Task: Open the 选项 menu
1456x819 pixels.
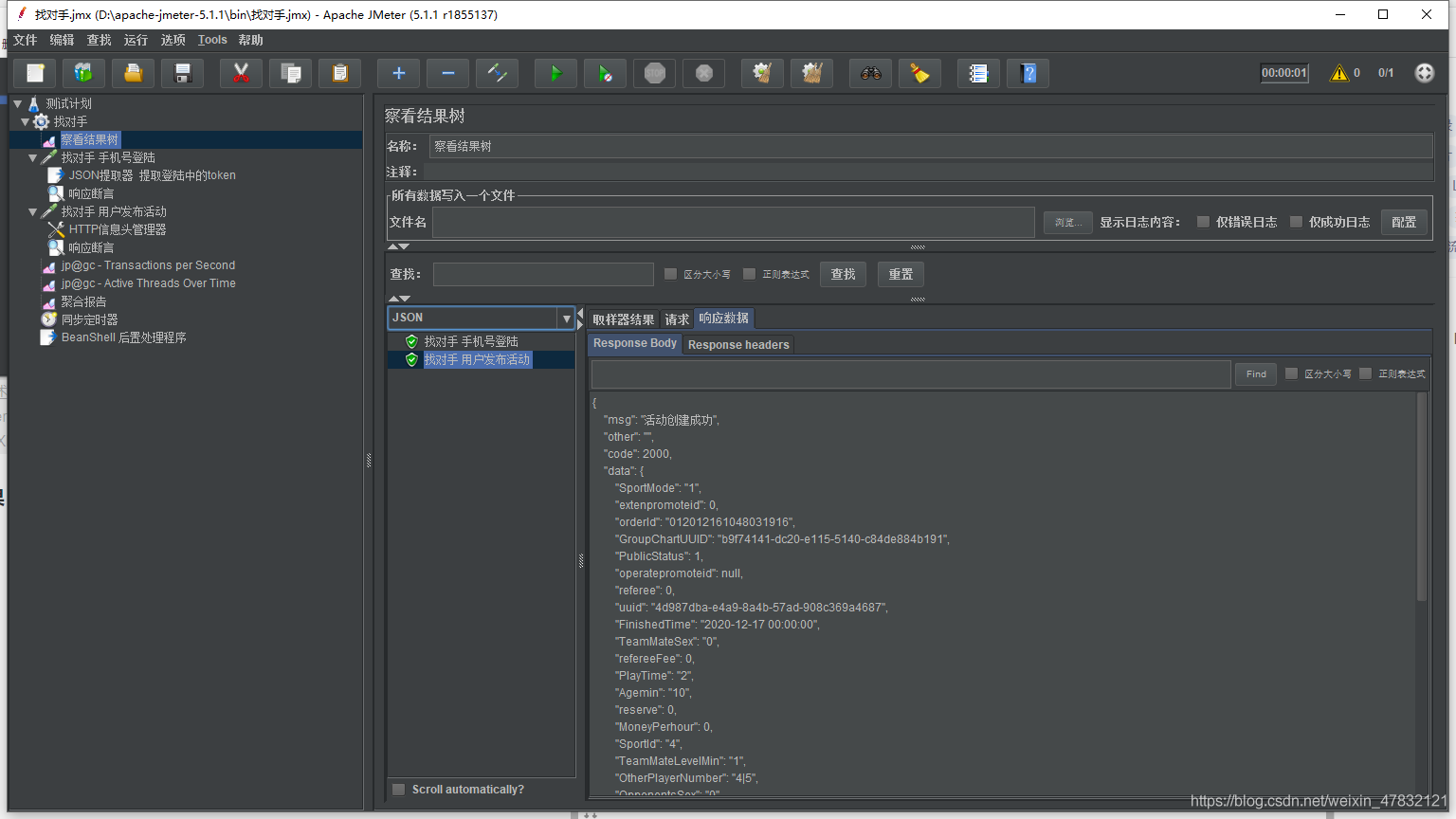Action: click(173, 40)
